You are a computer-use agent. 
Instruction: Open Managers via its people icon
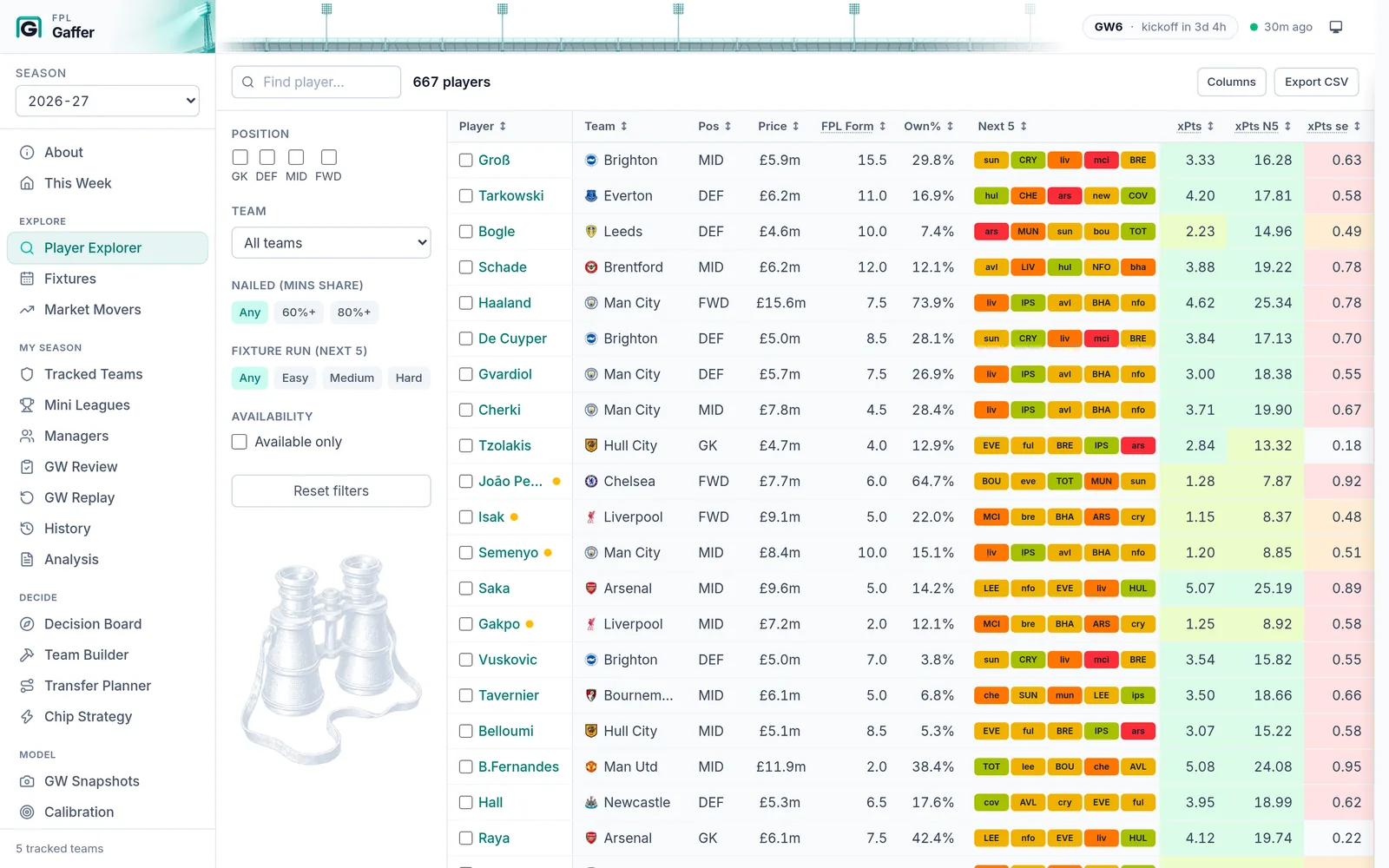tap(27, 436)
